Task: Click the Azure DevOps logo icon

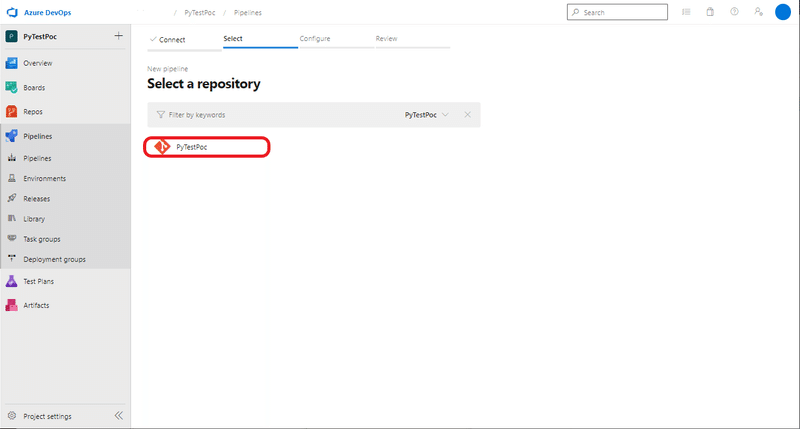Action: click(x=12, y=12)
